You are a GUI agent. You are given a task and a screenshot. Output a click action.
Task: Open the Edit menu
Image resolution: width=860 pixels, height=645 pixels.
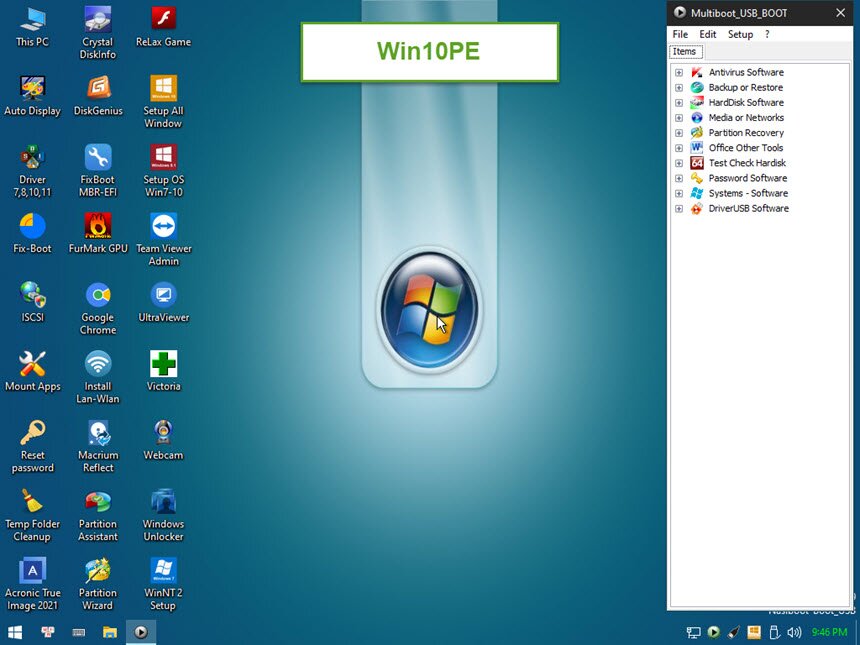click(x=708, y=34)
